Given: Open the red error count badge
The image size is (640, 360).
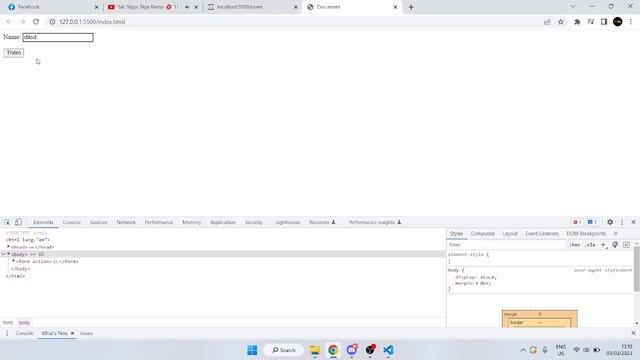Looking at the screenshot, I should click(x=577, y=222).
